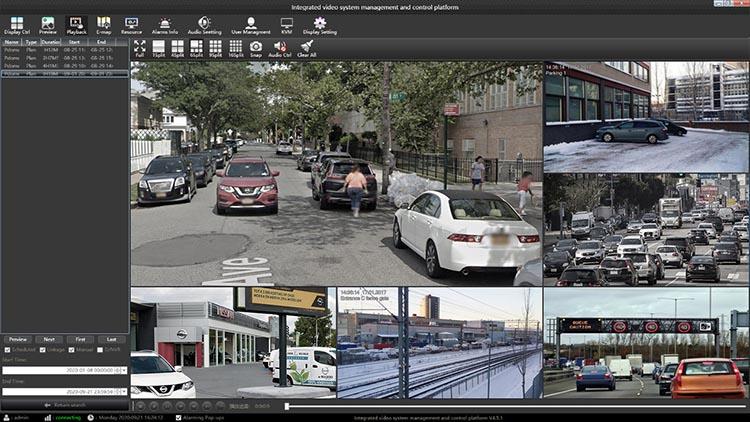Select the highlighted recording starting 09-21
This screenshot has height=422, width=750.
coord(65,74)
